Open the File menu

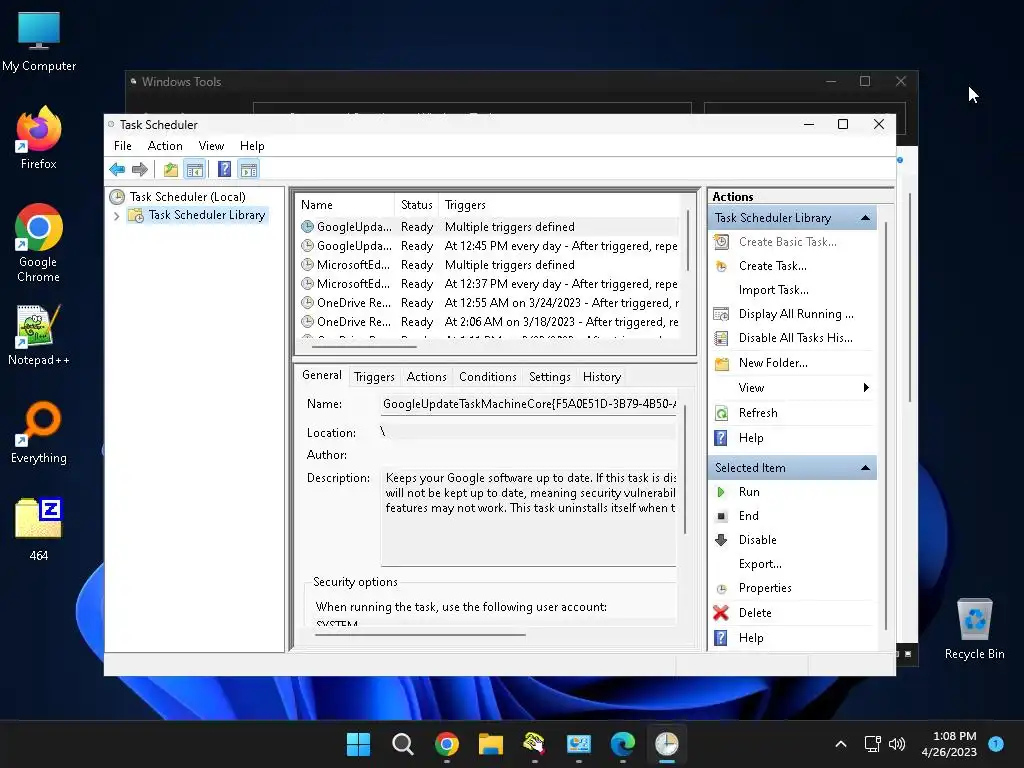(123, 146)
